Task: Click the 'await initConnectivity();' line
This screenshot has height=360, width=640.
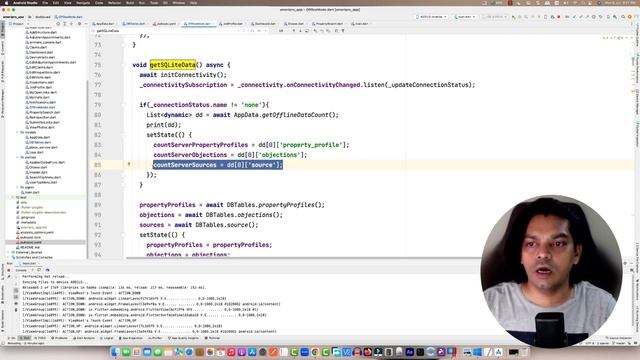Action: click(183, 75)
